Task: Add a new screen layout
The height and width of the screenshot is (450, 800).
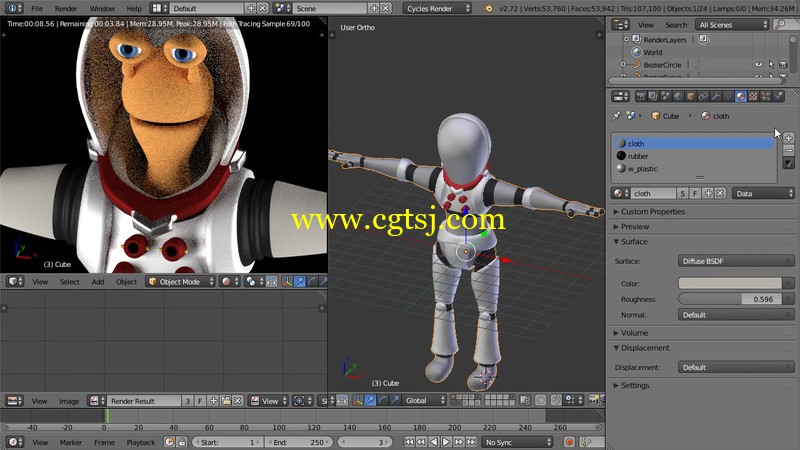Action: (x=251, y=8)
